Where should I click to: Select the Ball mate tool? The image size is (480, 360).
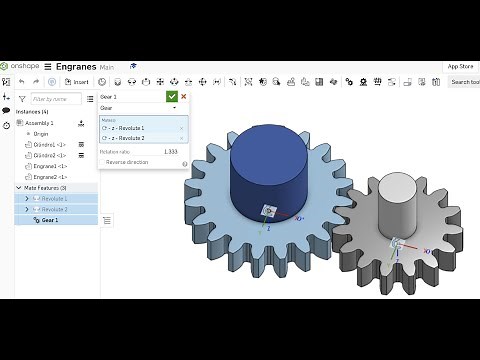[x=202, y=82]
